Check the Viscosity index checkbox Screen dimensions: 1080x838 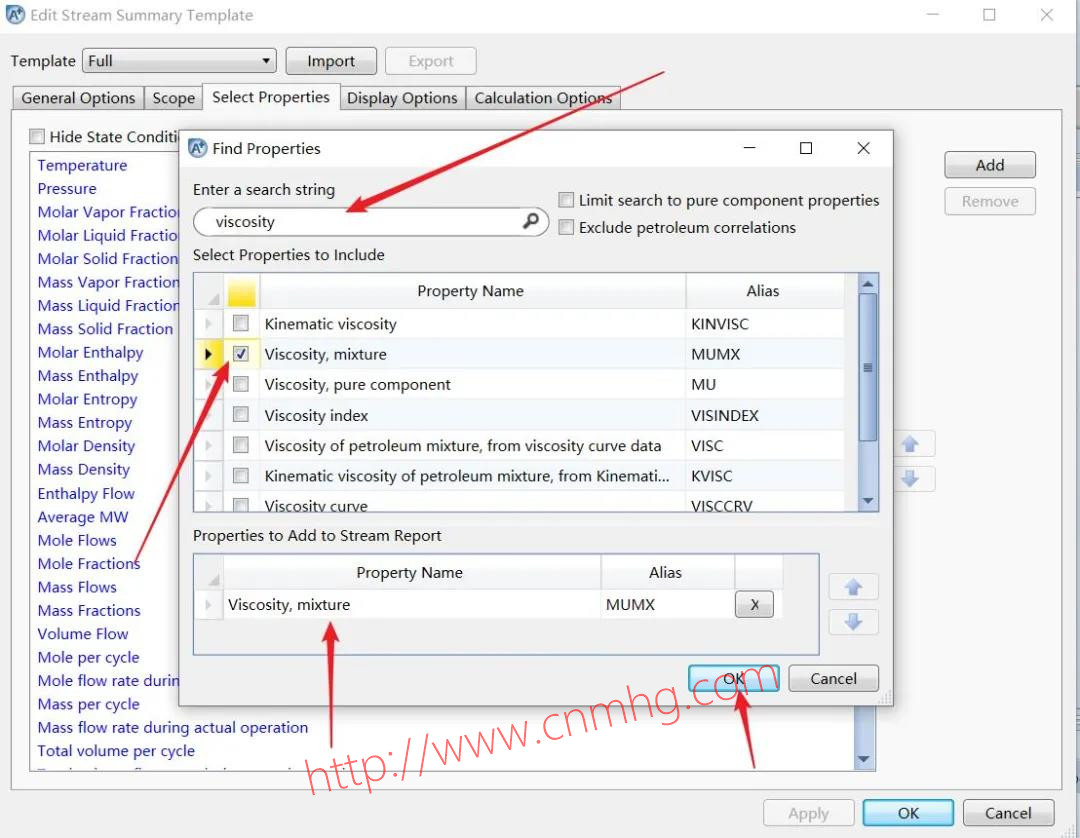coord(240,415)
